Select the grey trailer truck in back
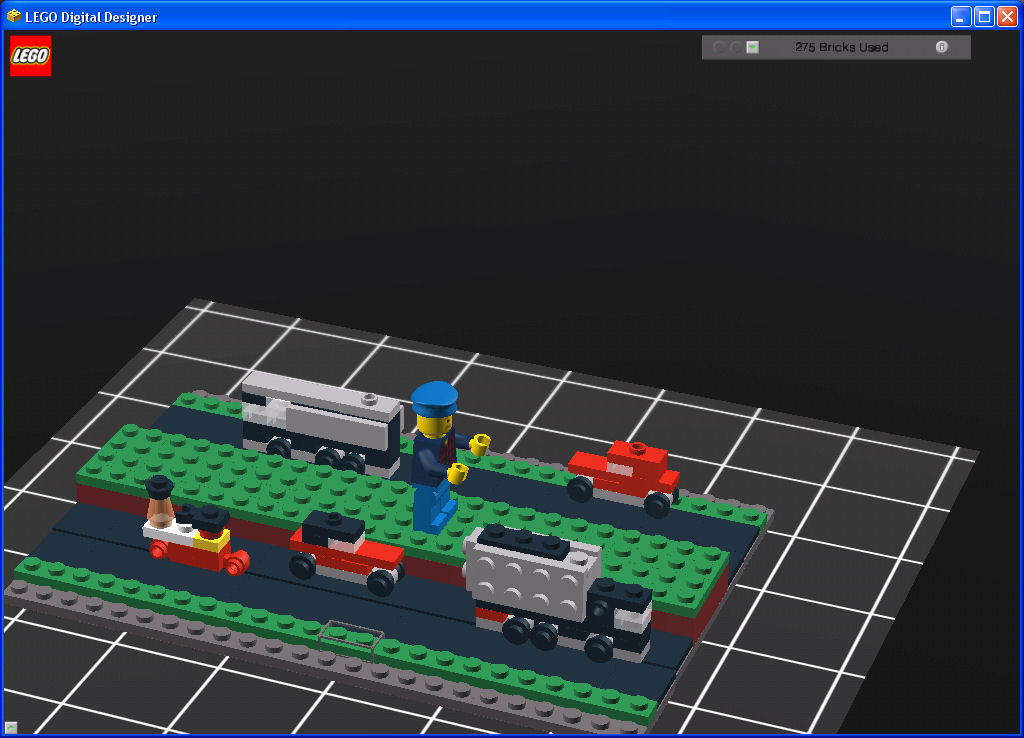 [x=321, y=423]
